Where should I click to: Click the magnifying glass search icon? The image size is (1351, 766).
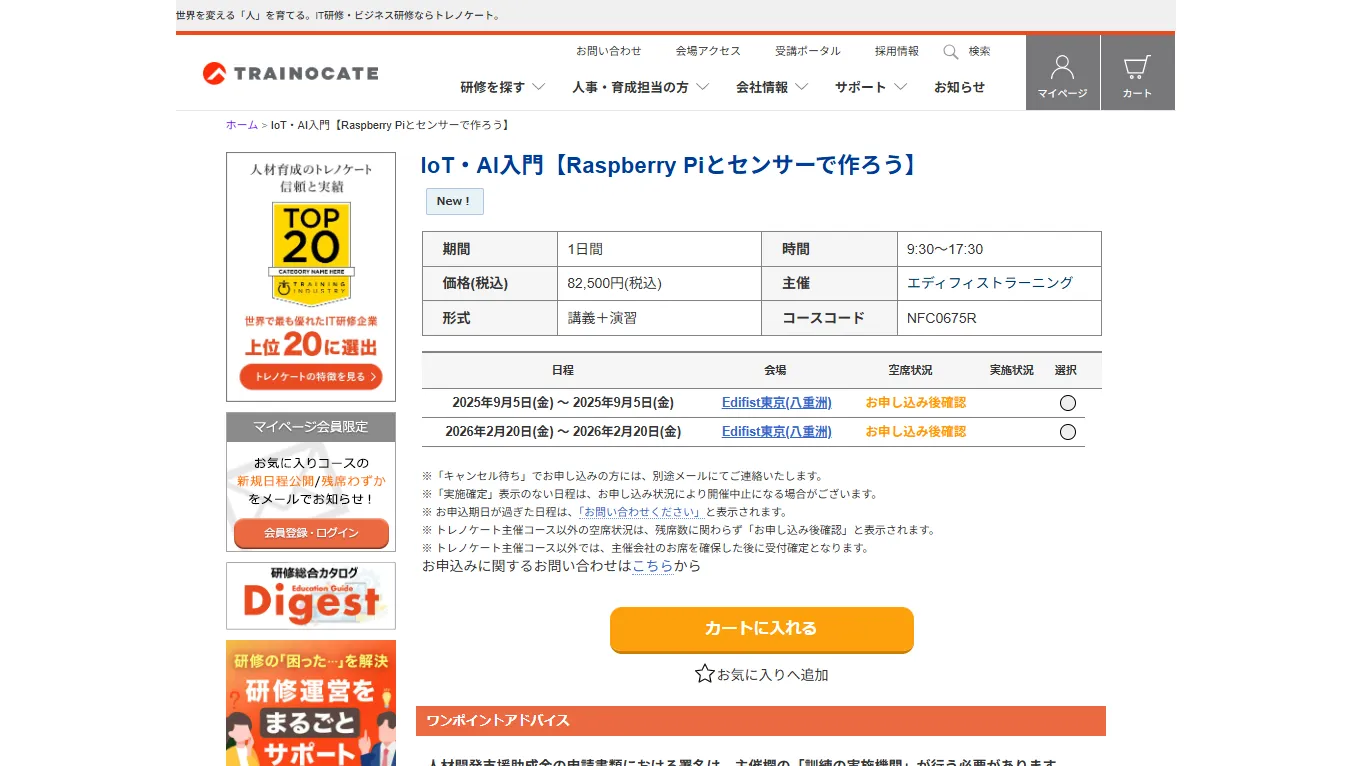click(951, 52)
